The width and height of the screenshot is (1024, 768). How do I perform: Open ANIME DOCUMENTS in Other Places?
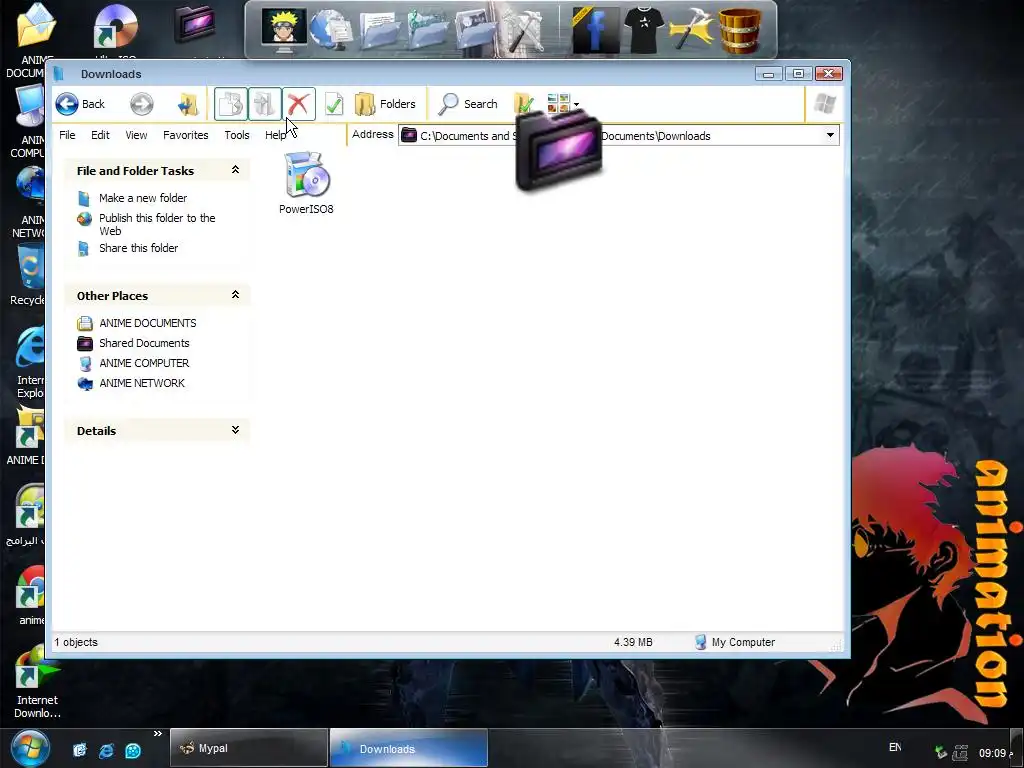click(x=148, y=323)
